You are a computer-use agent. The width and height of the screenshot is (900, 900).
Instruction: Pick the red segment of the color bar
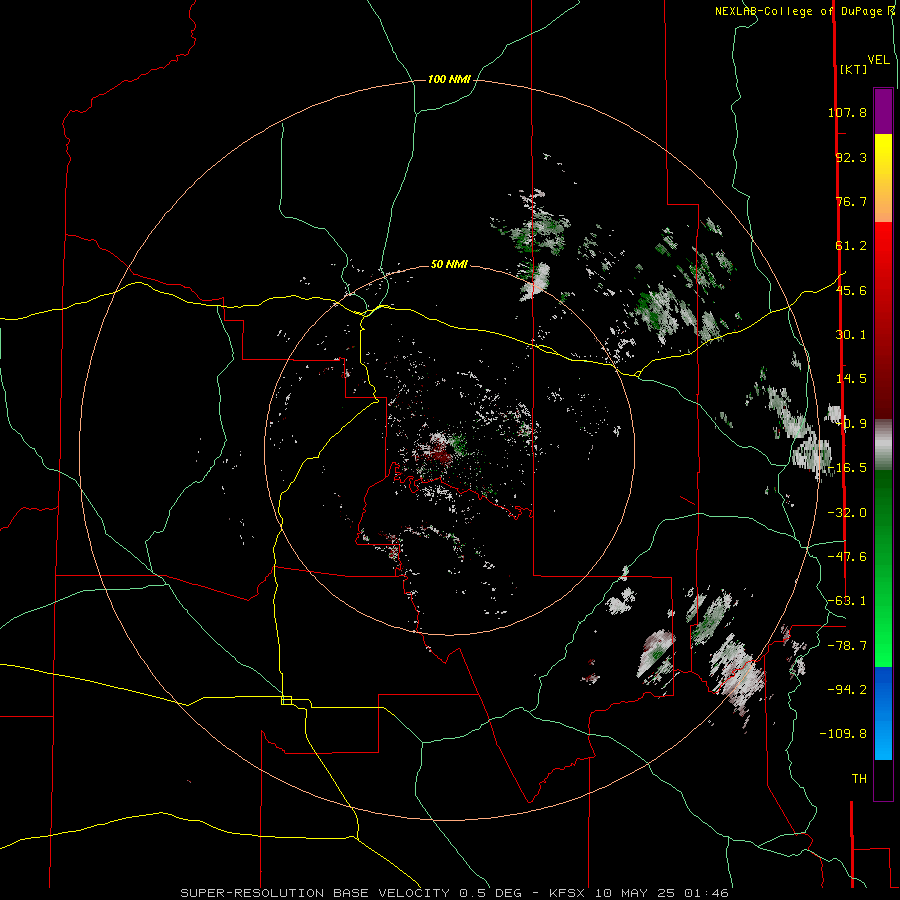click(x=883, y=320)
